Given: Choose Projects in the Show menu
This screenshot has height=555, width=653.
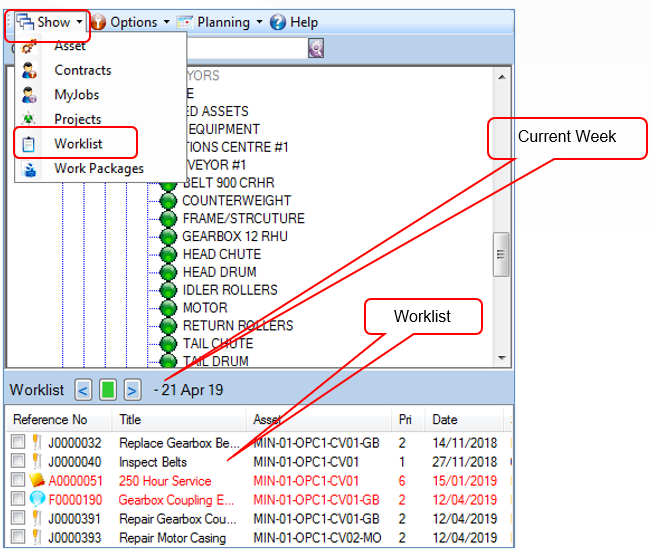Looking at the screenshot, I should [x=78, y=119].
